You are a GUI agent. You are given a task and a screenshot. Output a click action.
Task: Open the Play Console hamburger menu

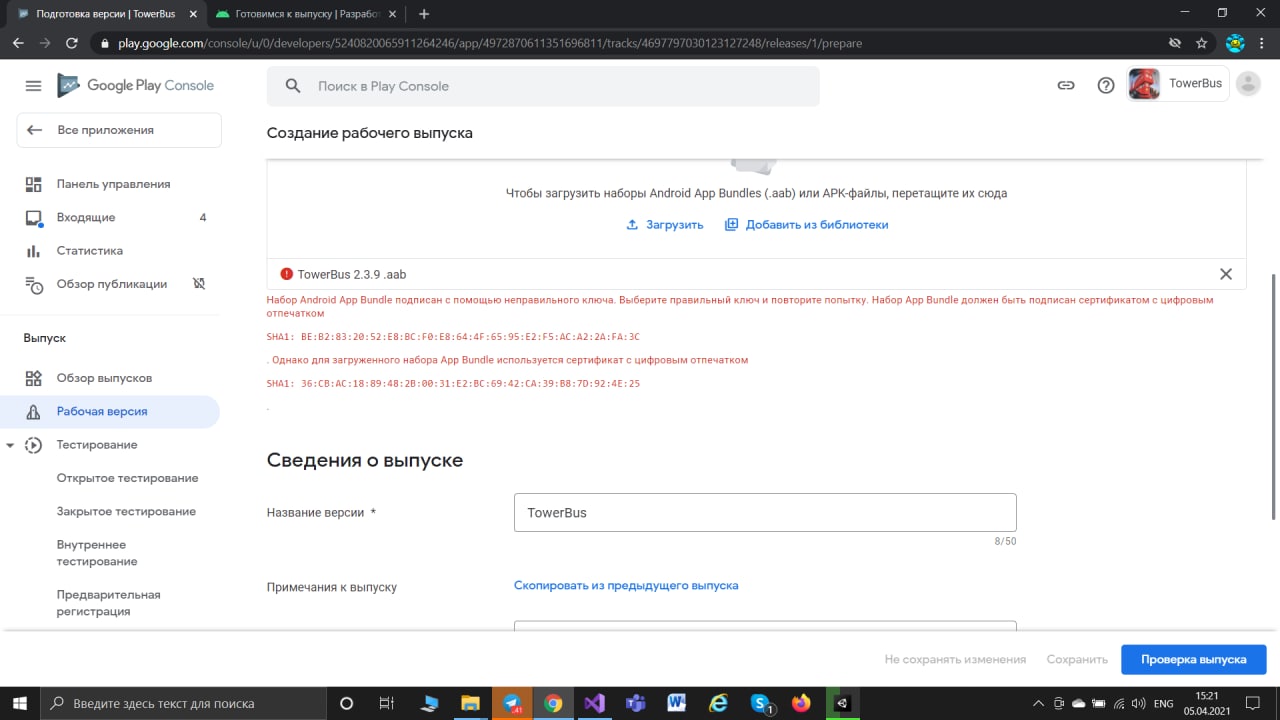pyautogui.click(x=33, y=86)
